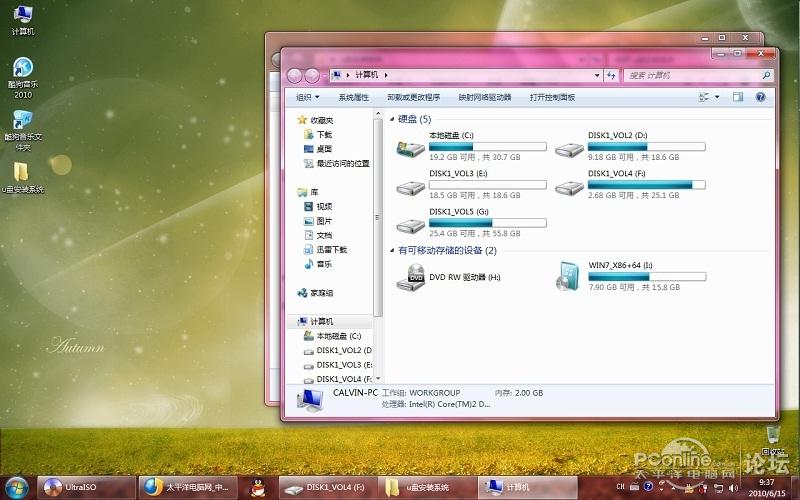Collapse the 有可移动存储的设备 group
800x500 pixels.
tap(392, 250)
